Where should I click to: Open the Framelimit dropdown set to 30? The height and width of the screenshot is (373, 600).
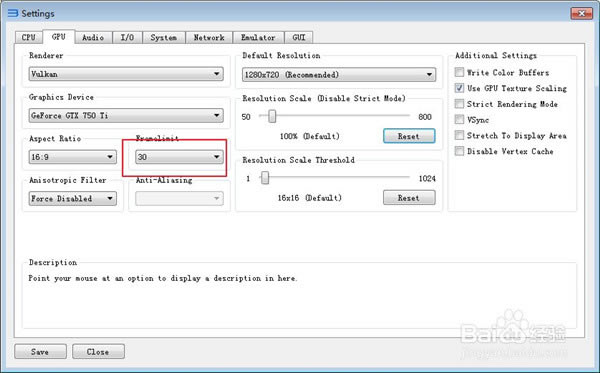pyautogui.click(x=179, y=157)
